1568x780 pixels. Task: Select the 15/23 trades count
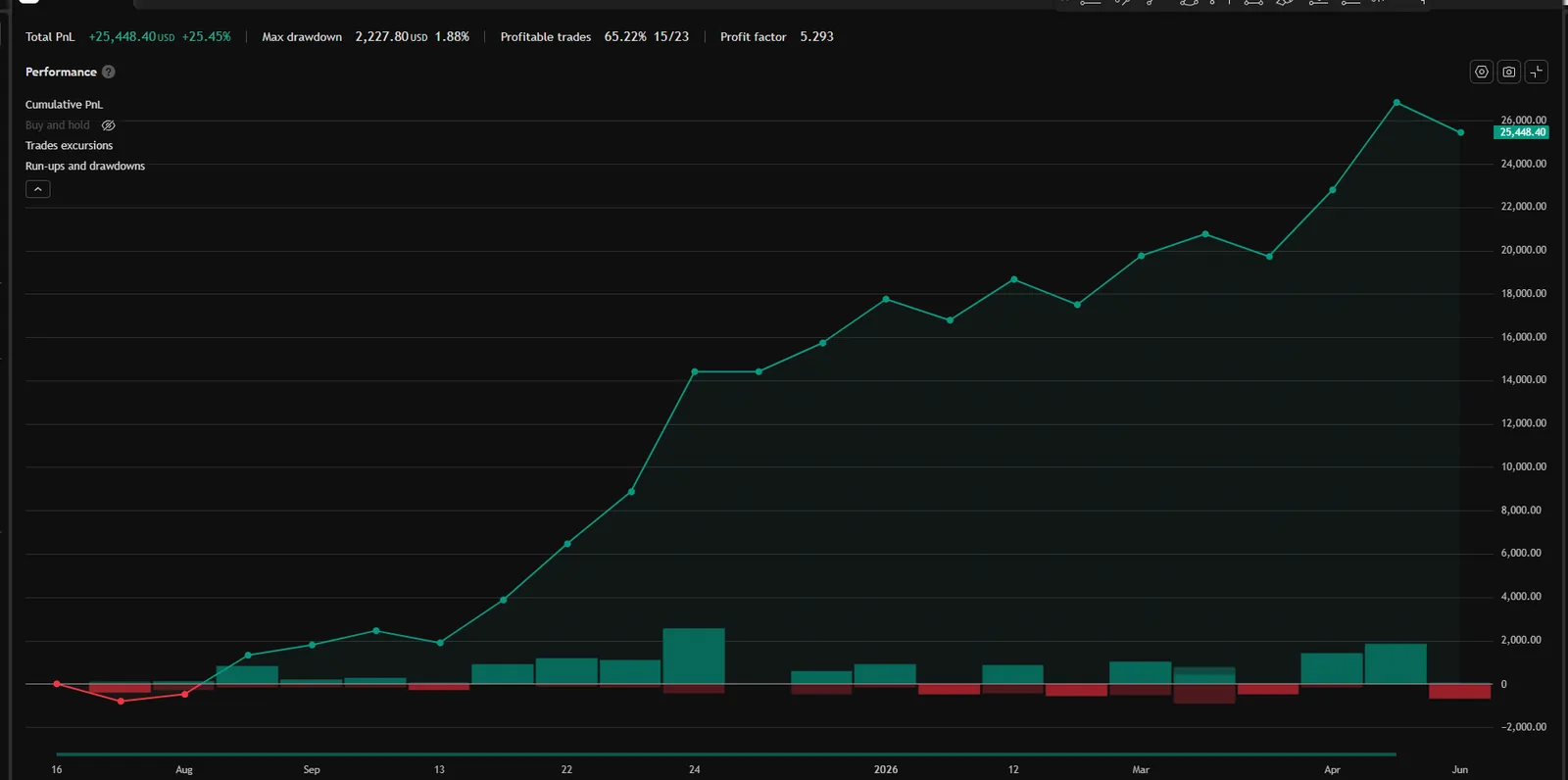tap(671, 37)
